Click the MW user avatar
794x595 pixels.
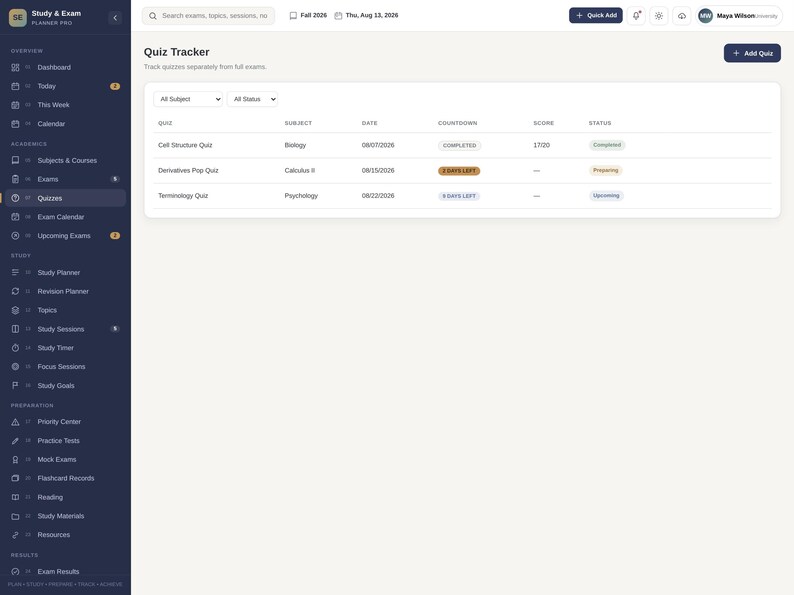click(x=705, y=16)
